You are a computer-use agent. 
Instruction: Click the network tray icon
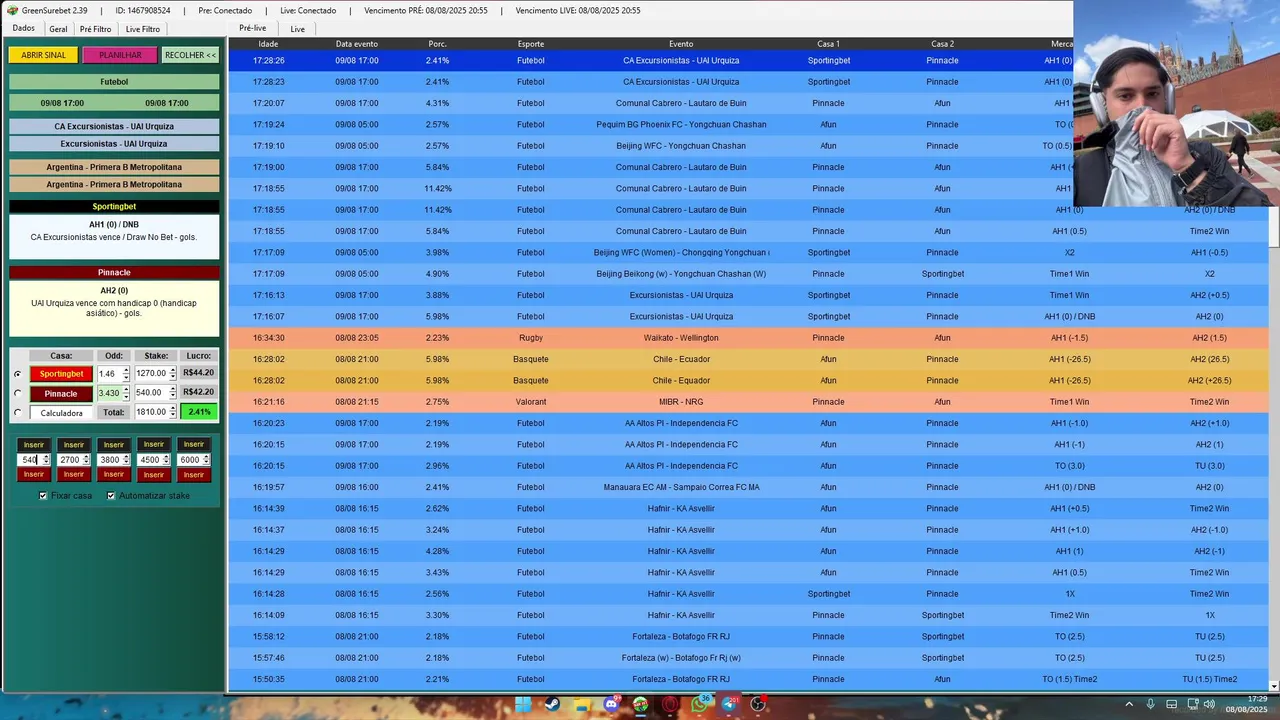[x=1191, y=704]
